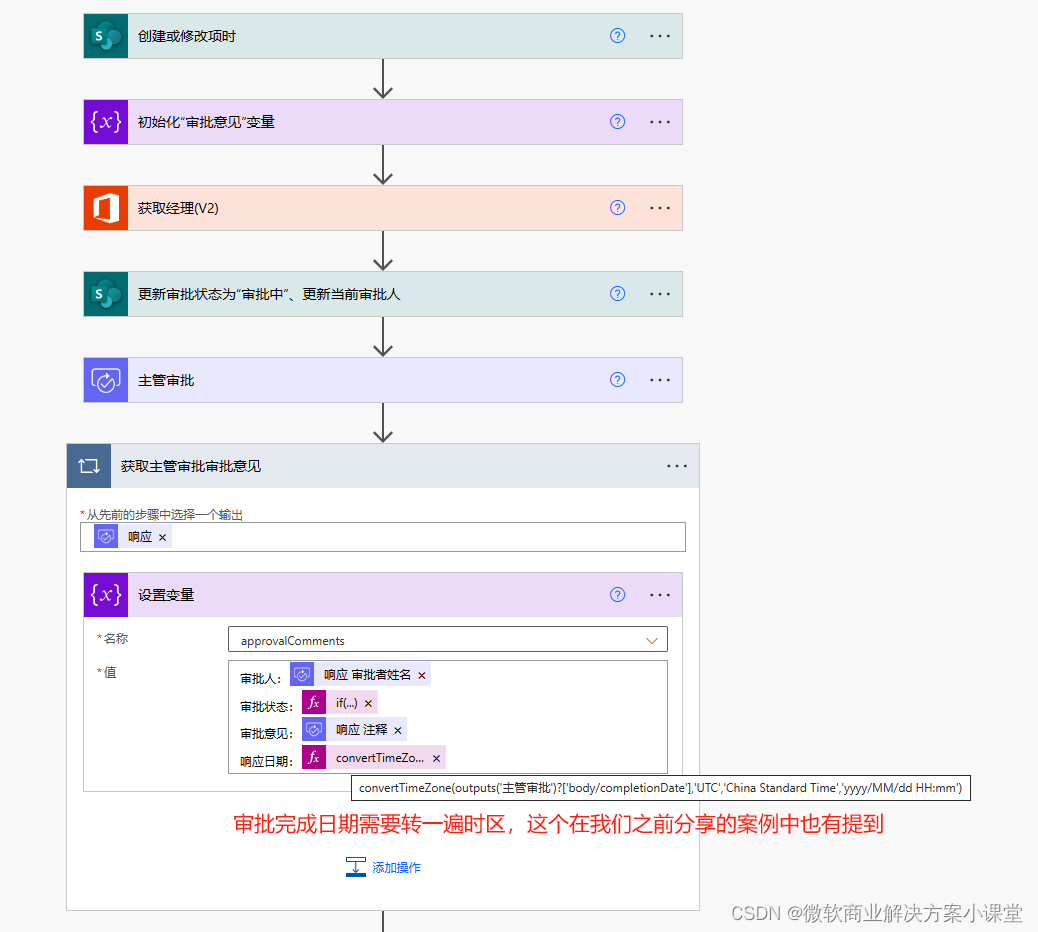
Task: Open ellipsis menu for 初始化"审批意见"变量 step
Action: coord(659,122)
